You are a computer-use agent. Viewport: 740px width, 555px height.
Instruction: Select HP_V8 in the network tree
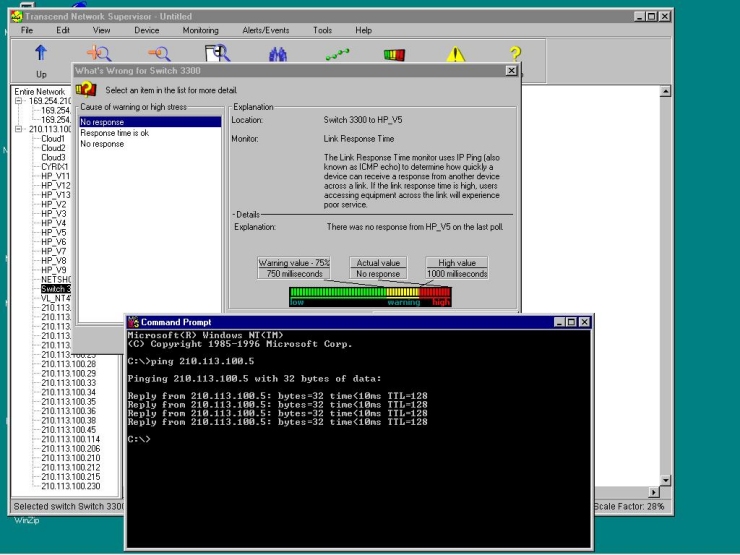click(53, 261)
